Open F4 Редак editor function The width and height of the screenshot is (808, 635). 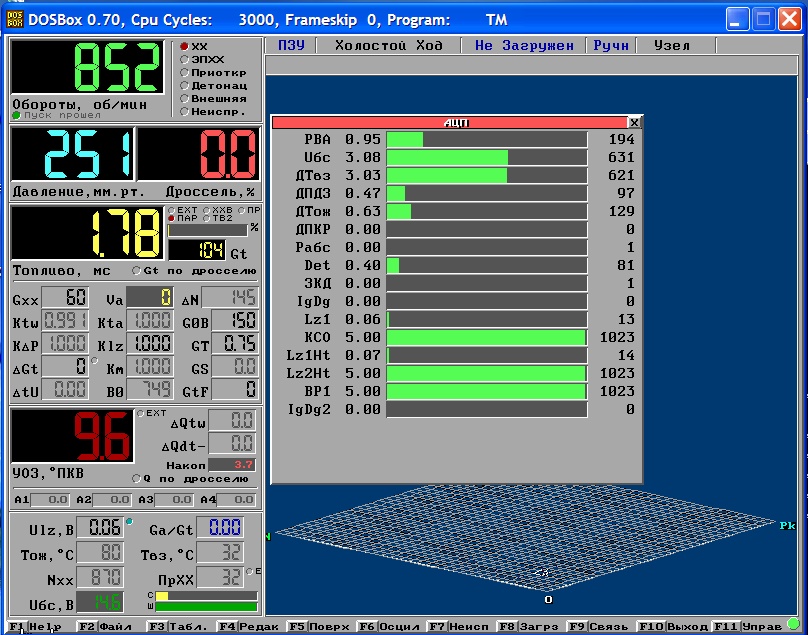click(x=249, y=627)
